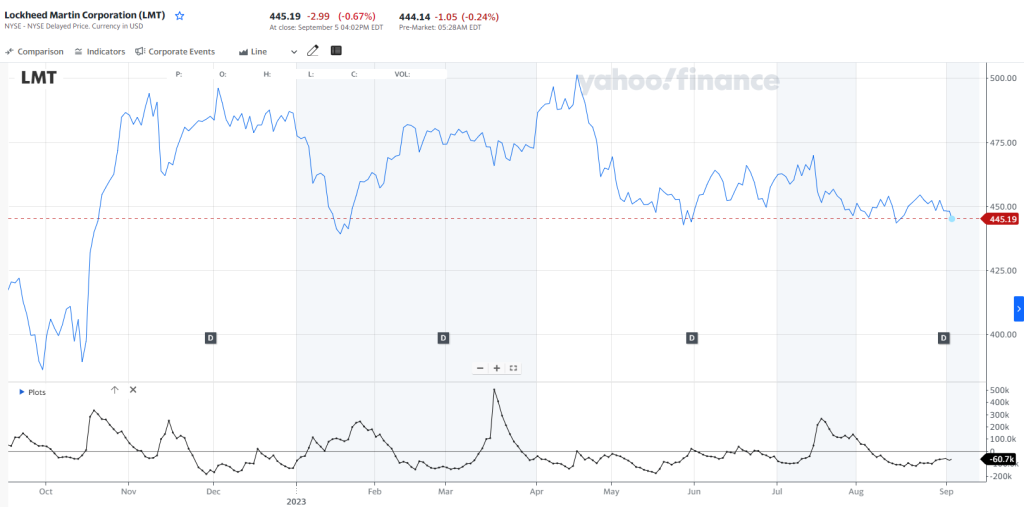Click the dividend marker near December
The width and height of the screenshot is (1024, 507).
[211, 338]
